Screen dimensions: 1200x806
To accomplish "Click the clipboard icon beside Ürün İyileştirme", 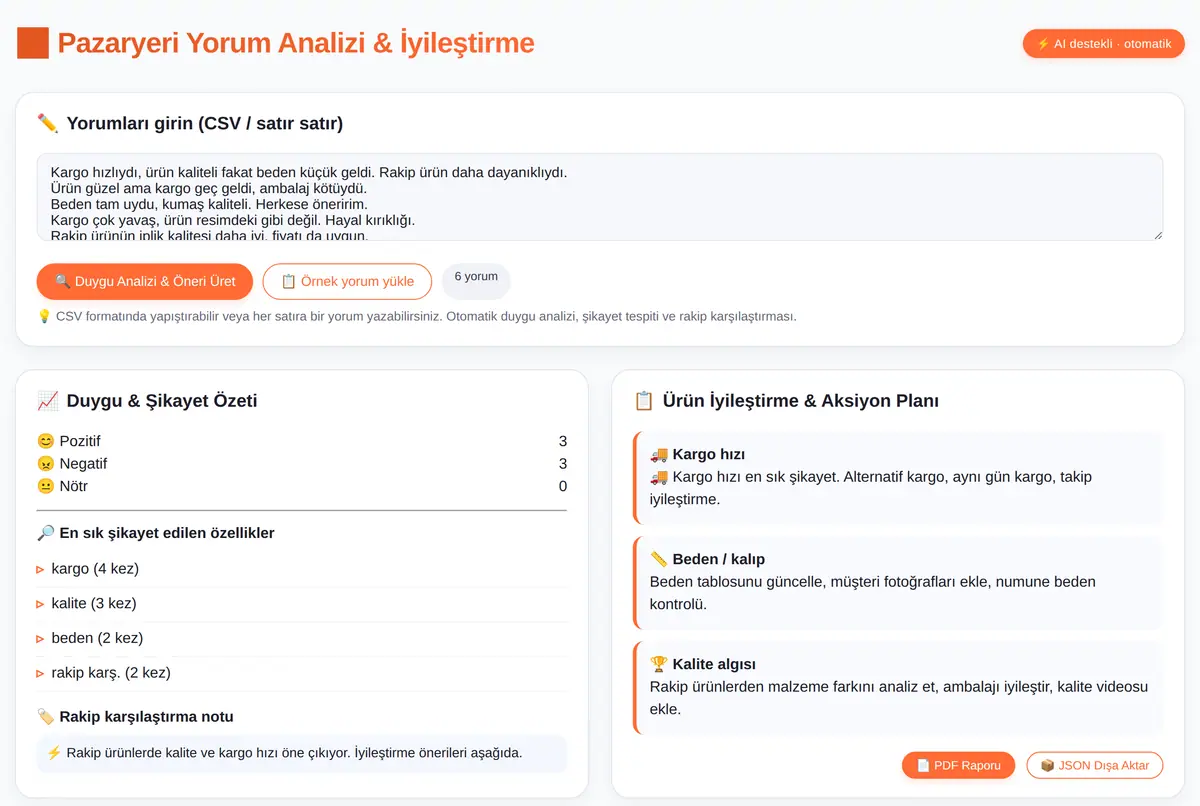I will point(644,401).
